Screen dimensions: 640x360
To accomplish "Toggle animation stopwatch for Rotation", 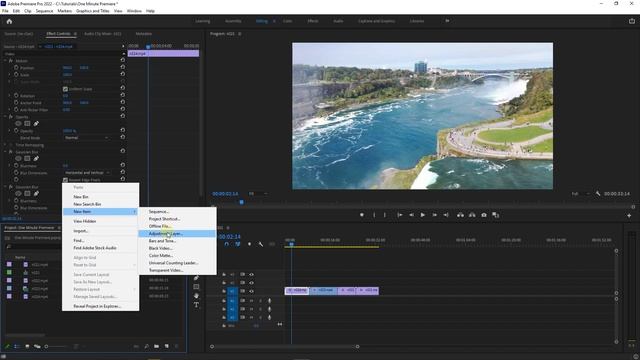I will (16, 96).
